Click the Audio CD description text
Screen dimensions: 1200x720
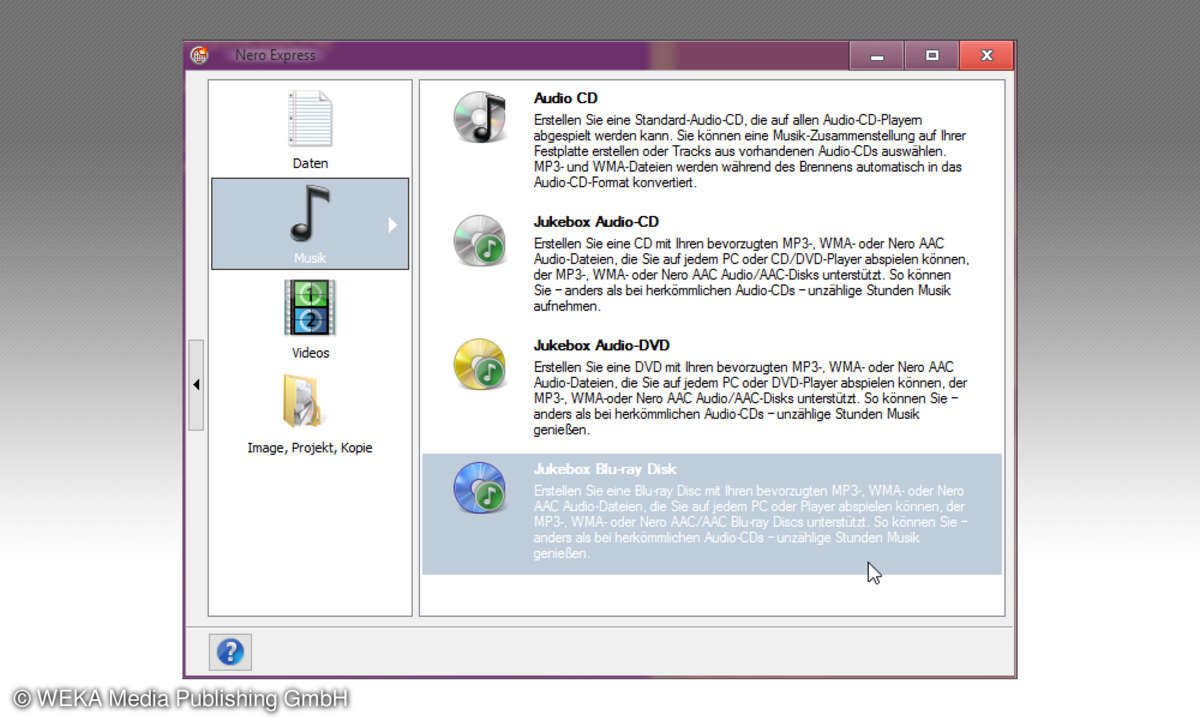point(751,151)
